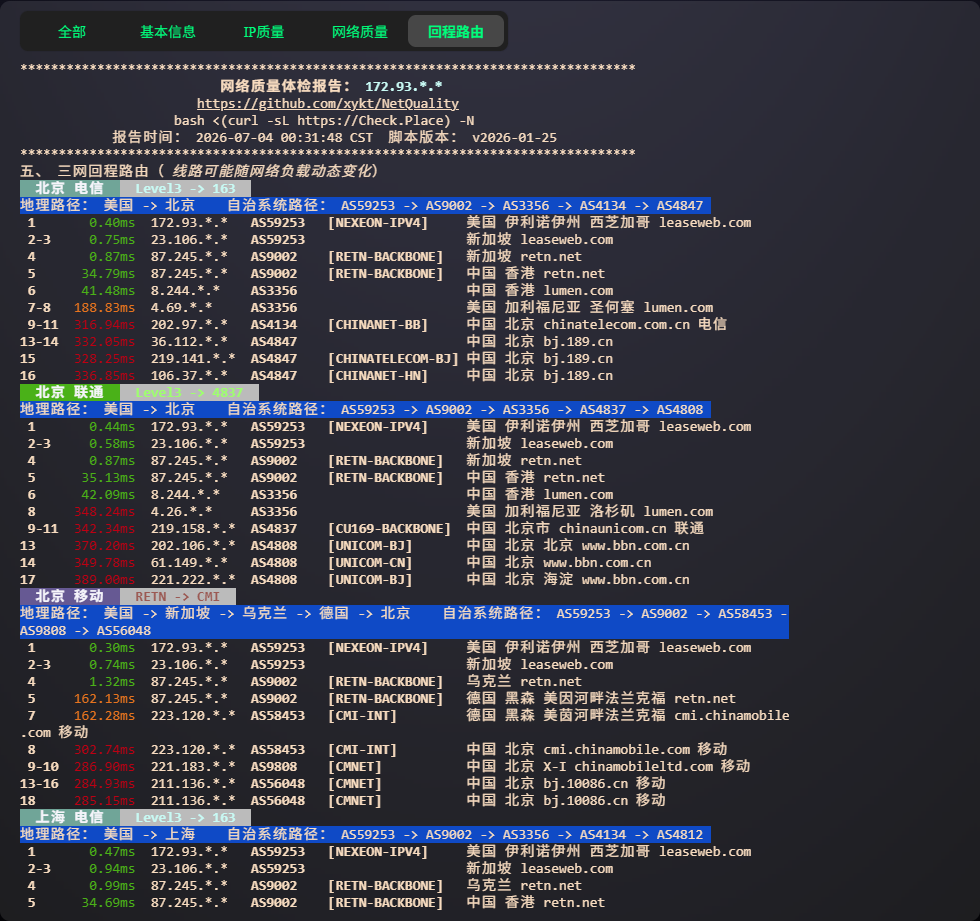980x921 pixels.
Task: Click IP 221.222.*.* in hop 17
Action: click(192, 580)
